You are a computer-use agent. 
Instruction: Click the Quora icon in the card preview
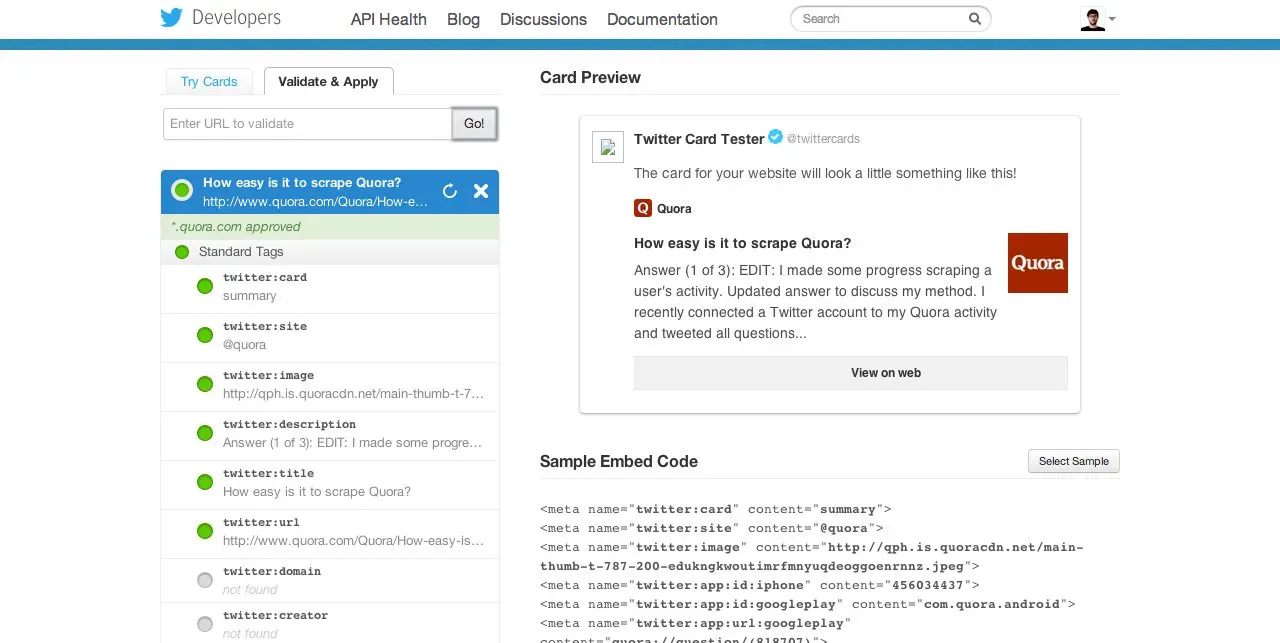(643, 208)
